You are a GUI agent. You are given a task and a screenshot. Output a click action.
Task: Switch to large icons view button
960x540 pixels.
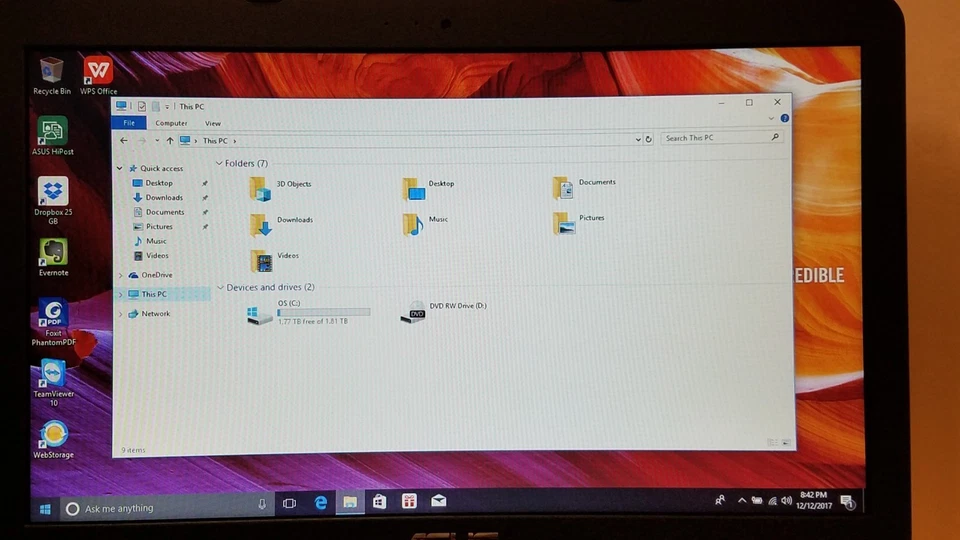786,442
